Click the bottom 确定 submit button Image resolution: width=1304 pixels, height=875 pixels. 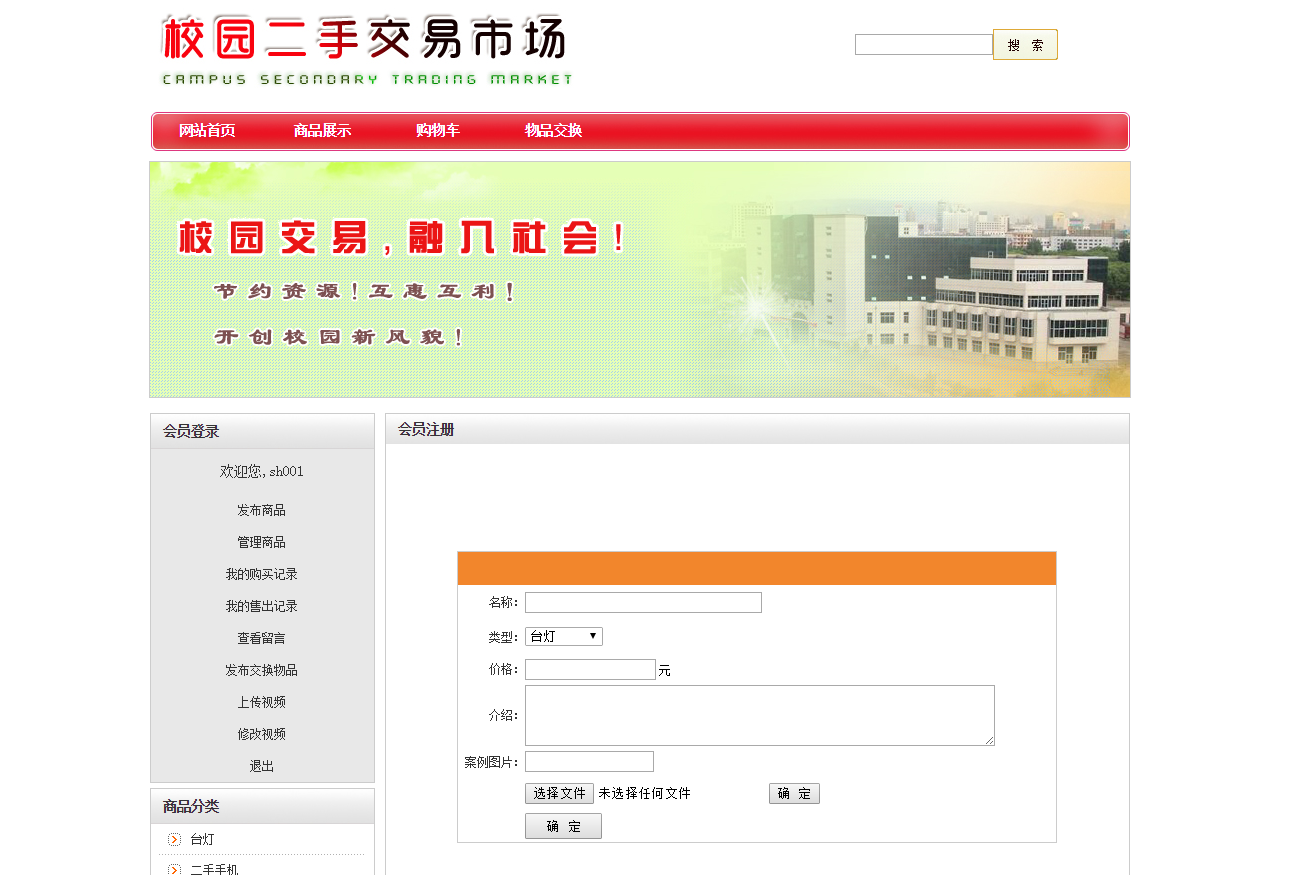pos(563,826)
